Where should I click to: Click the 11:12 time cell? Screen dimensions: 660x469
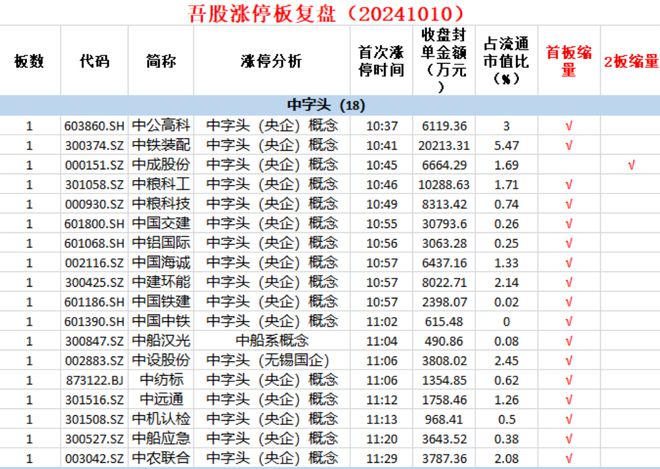381,400
